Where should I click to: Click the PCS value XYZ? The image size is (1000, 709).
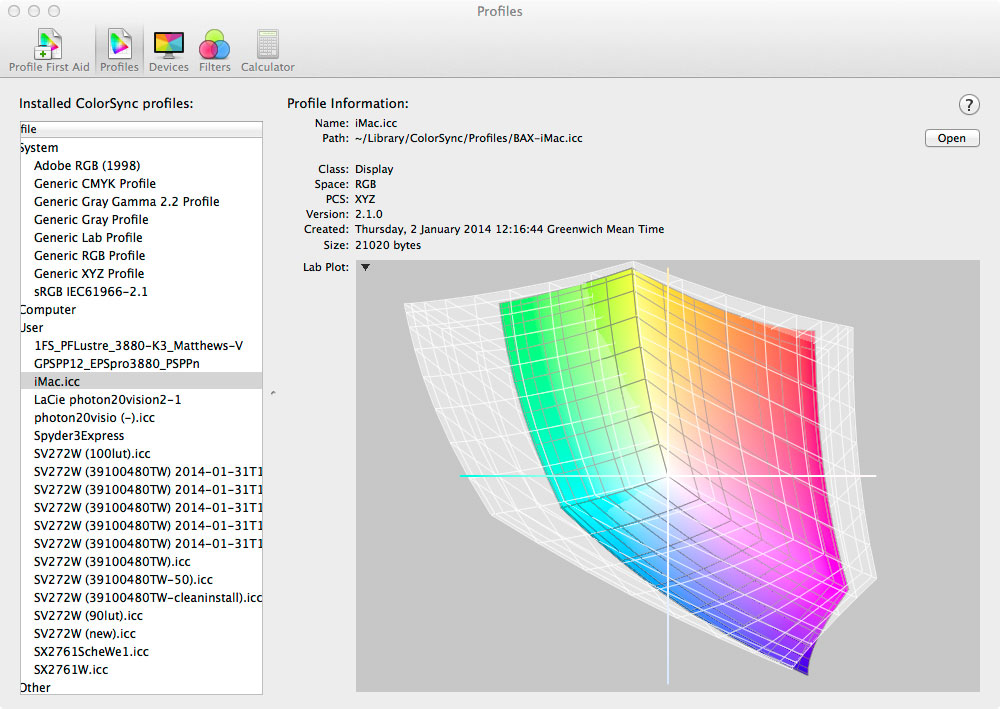pyautogui.click(x=365, y=199)
